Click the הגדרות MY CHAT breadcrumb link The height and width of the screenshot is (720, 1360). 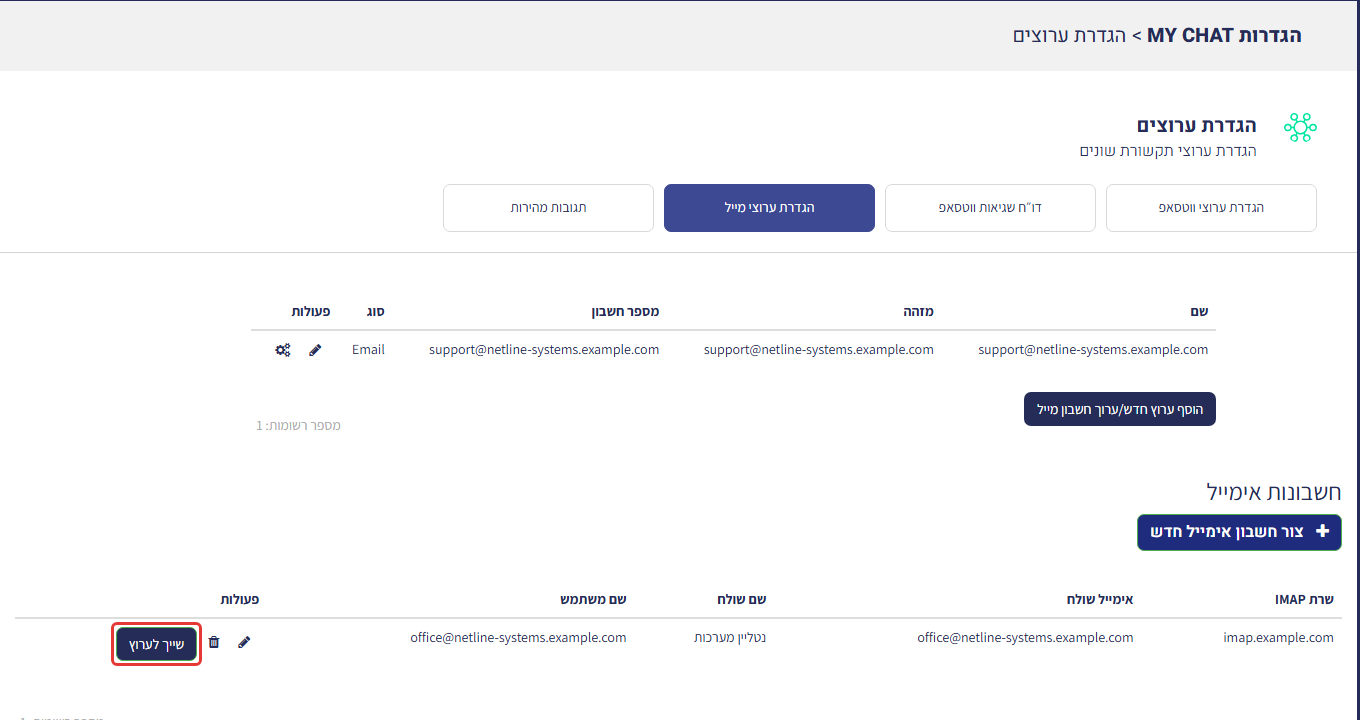click(x=1224, y=36)
